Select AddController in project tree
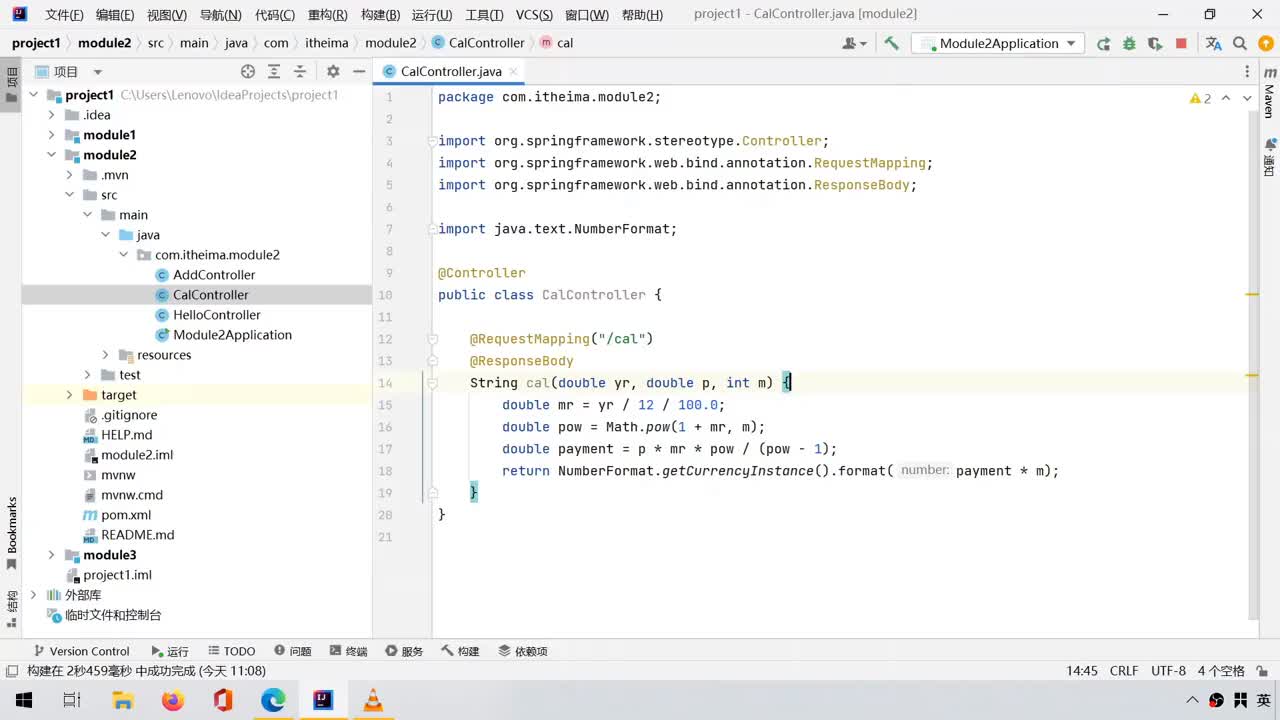The height and width of the screenshot is (720, 1280). click(x=214, y=275)
